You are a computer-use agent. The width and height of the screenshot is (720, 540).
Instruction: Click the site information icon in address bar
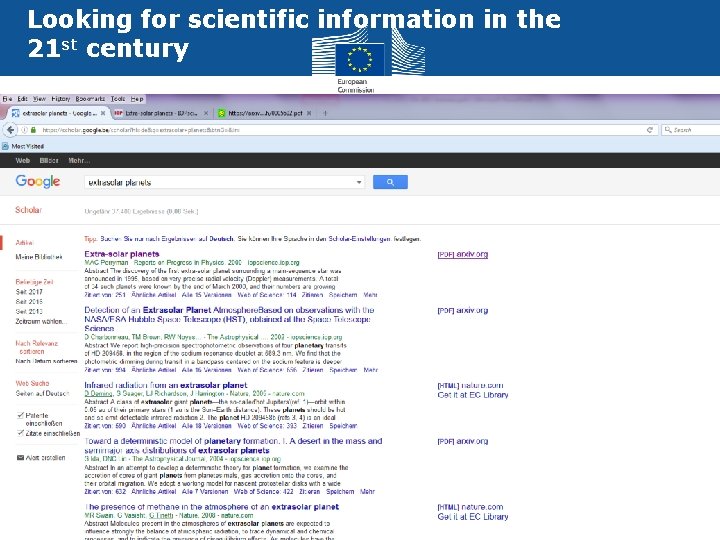click(24, 130)
